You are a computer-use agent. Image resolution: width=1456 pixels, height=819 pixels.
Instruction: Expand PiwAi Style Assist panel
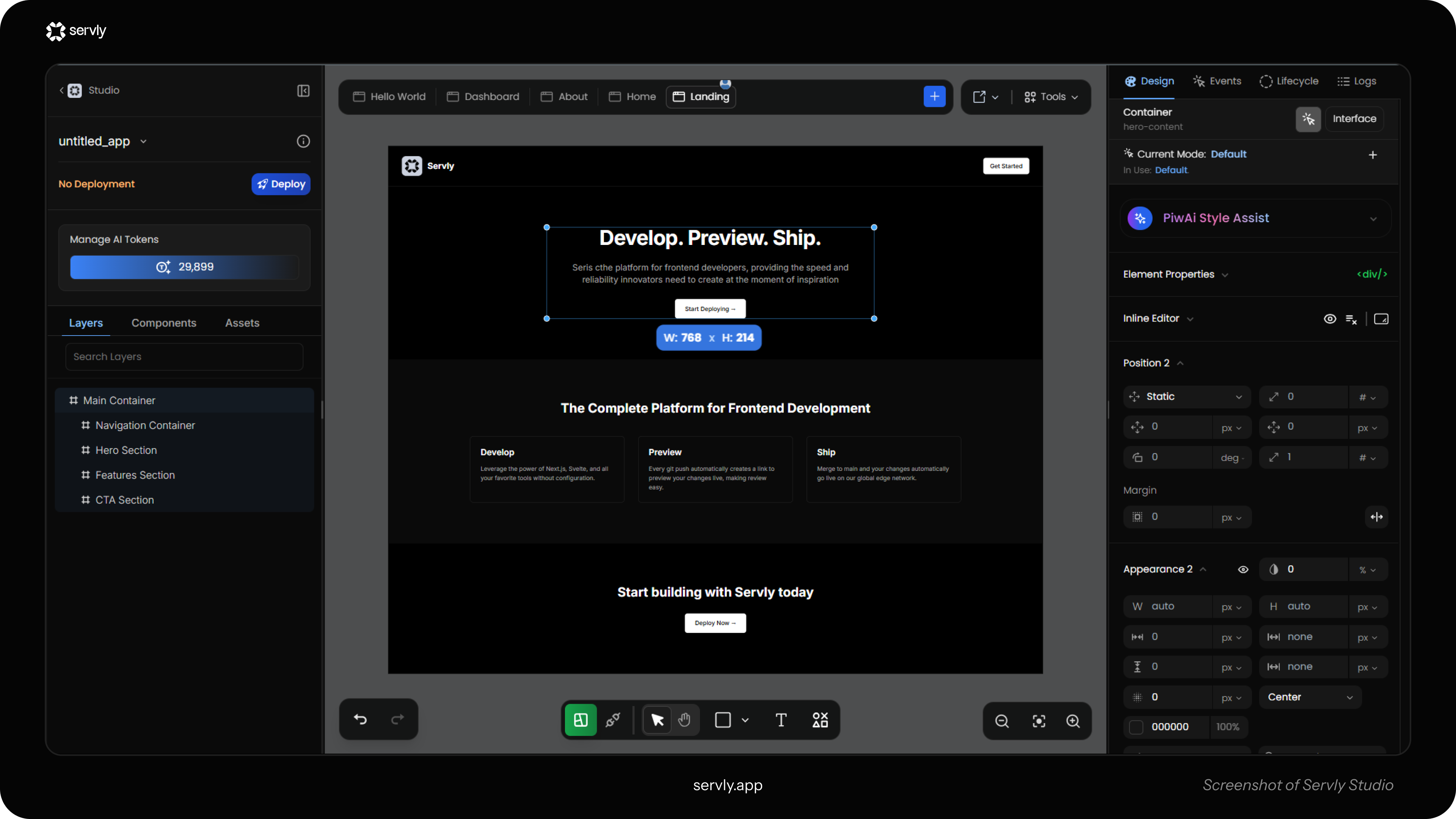[1373, 219]
